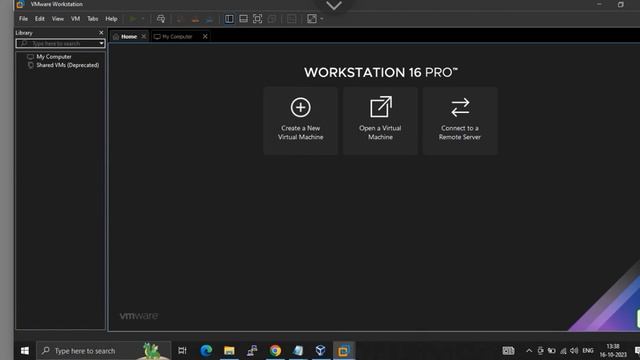Open the Tabs menu

click(x=93, y=19)
